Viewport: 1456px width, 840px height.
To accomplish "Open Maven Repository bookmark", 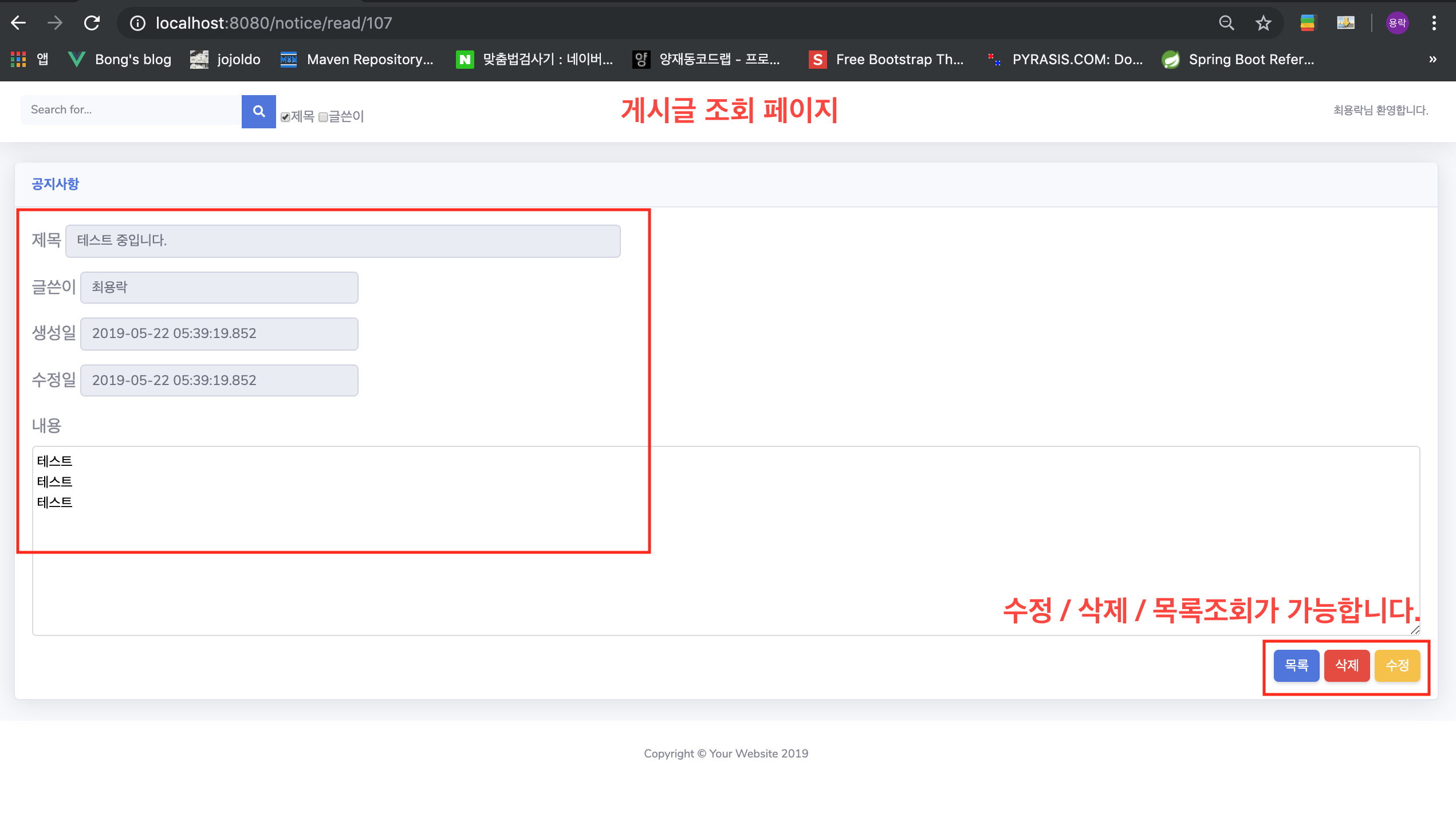I will (x=356, y=60).
